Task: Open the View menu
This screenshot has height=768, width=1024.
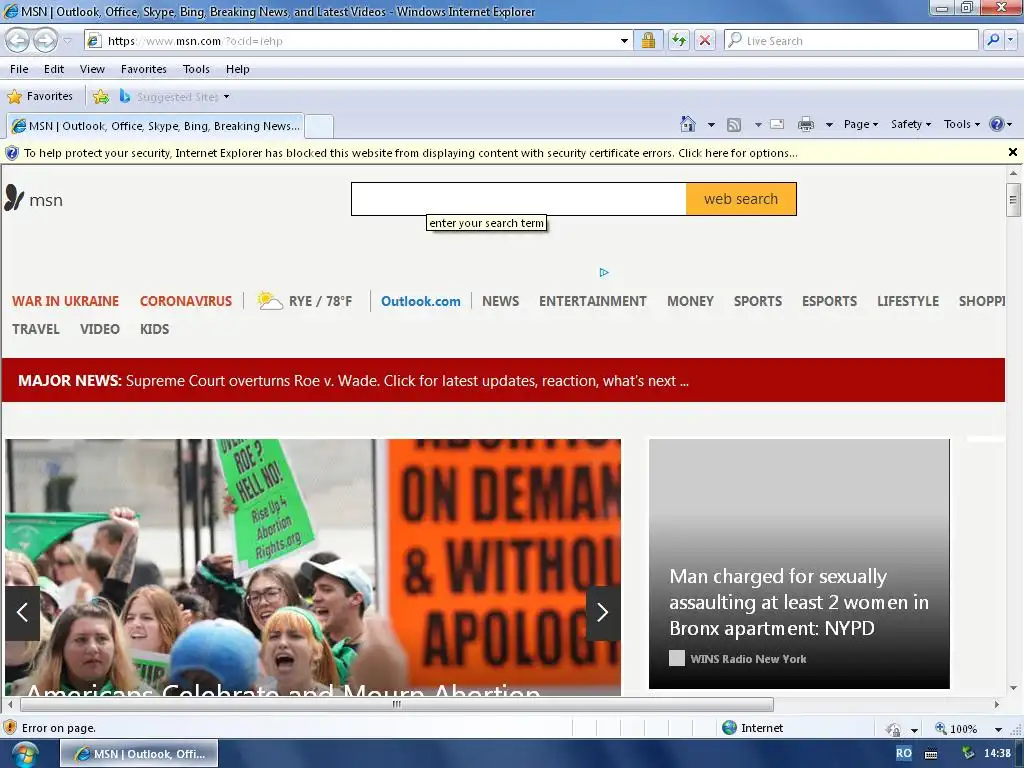Action: [92, 69]
